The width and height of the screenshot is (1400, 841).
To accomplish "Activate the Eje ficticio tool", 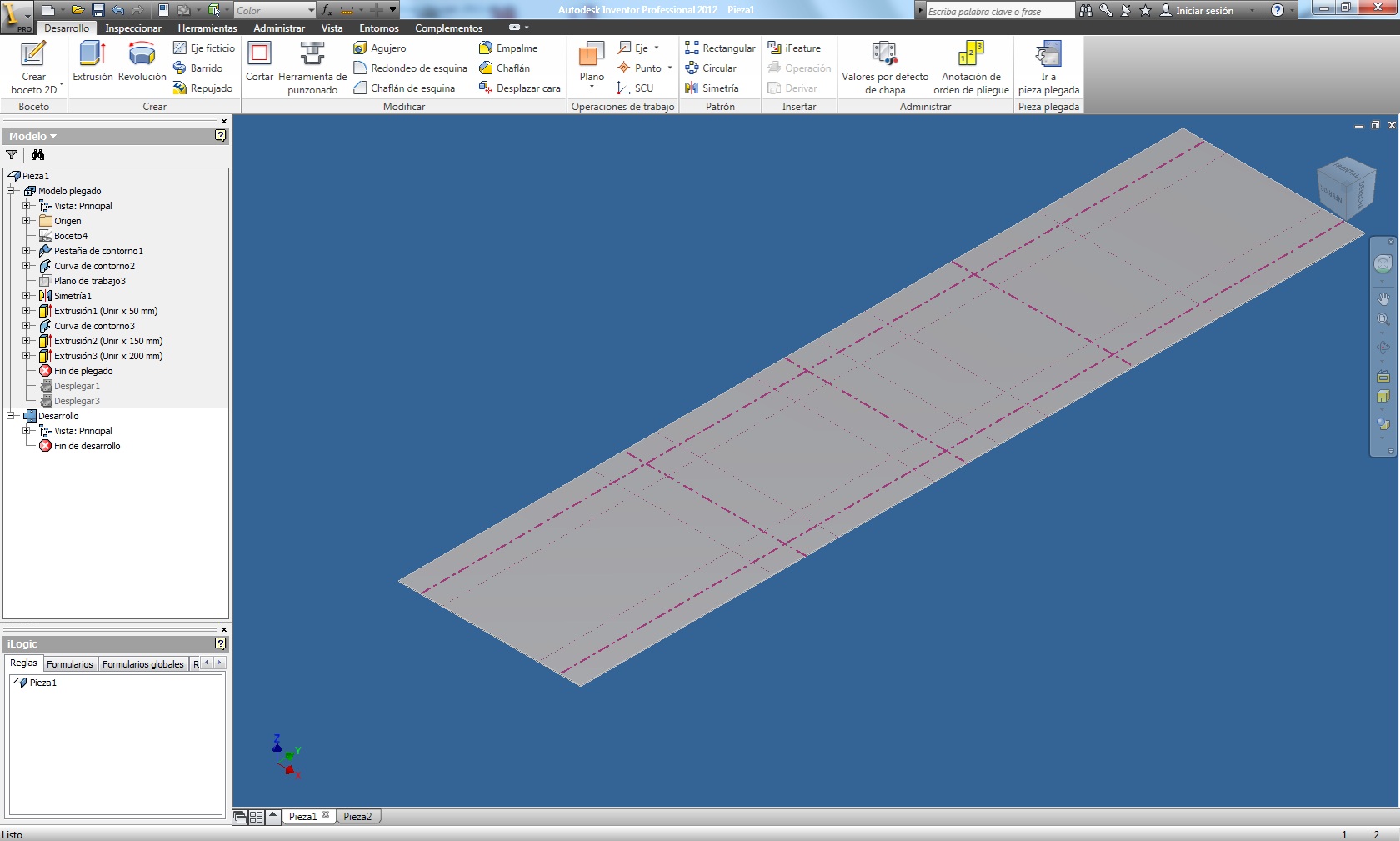I will [204, 48].
